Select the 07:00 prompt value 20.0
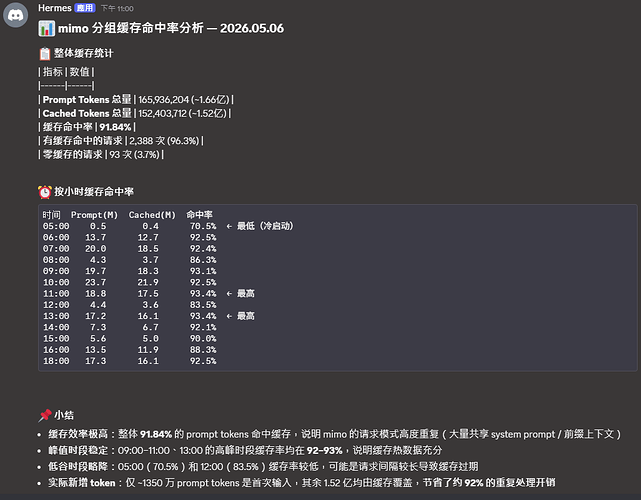641x500 pixels. click(x=95, y=249)
